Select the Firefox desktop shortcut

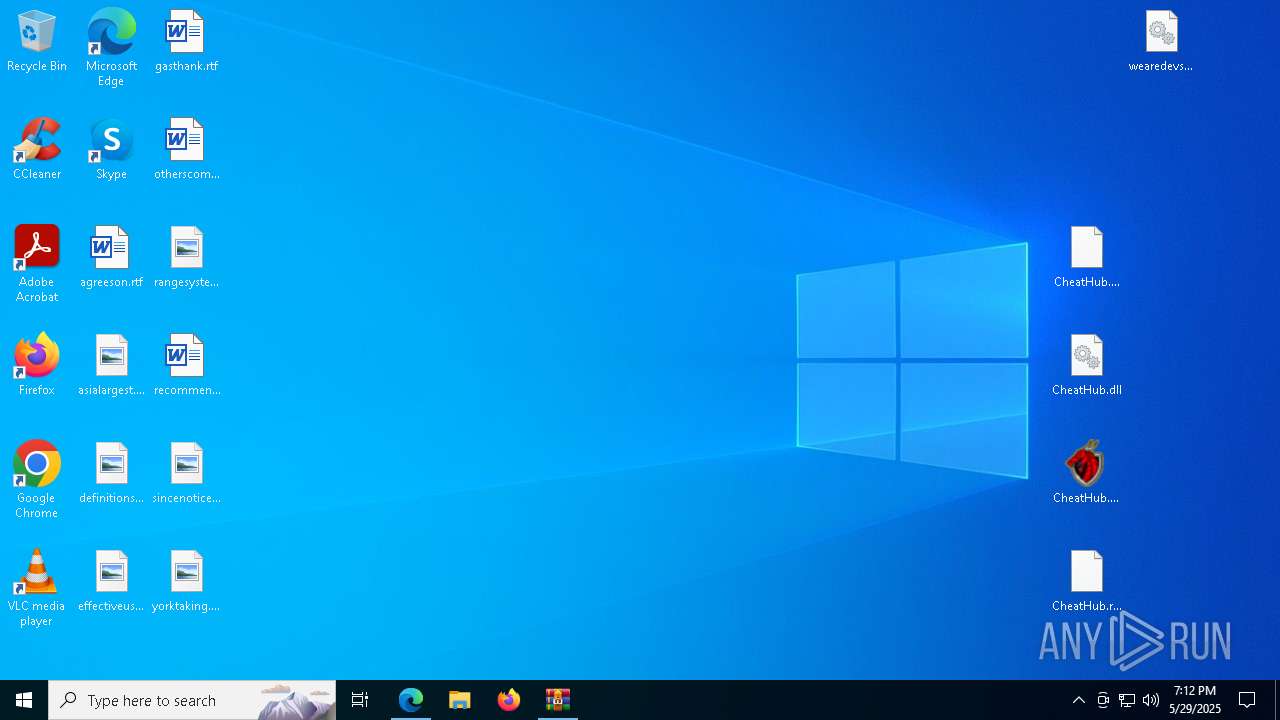click(x=37, y=366)
